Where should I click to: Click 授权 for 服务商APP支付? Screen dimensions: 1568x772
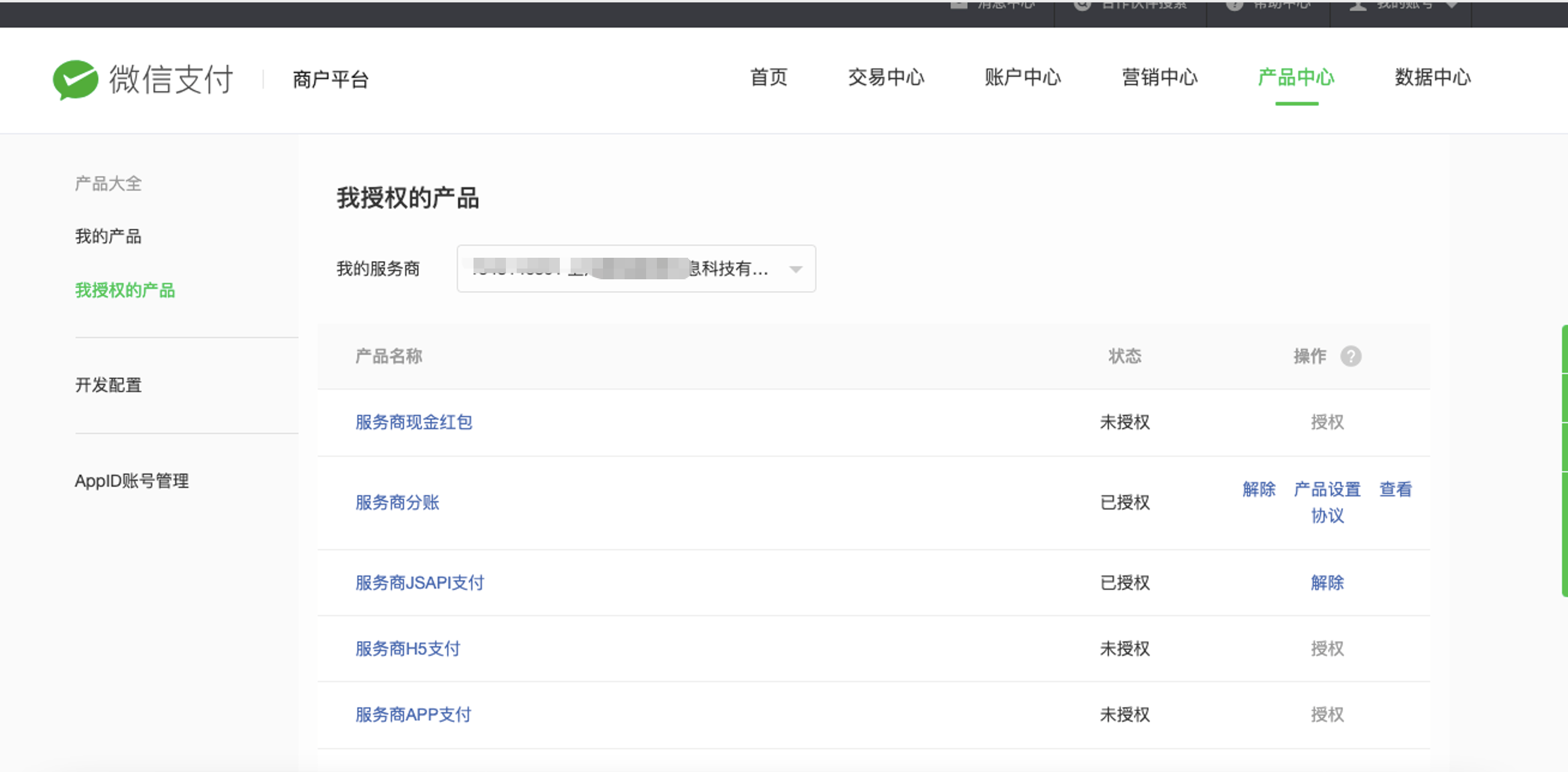click(1326, 714)
